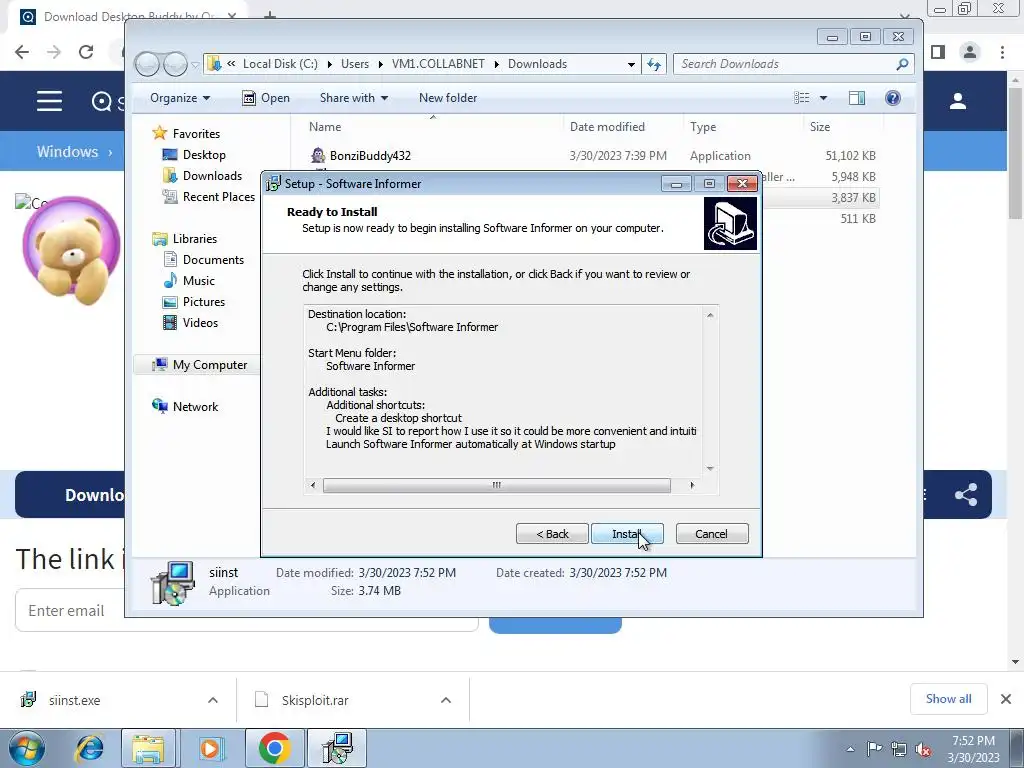Click the search magnifier icon in Explorer
Screen dimensions: 1024x768
point(903,64)
